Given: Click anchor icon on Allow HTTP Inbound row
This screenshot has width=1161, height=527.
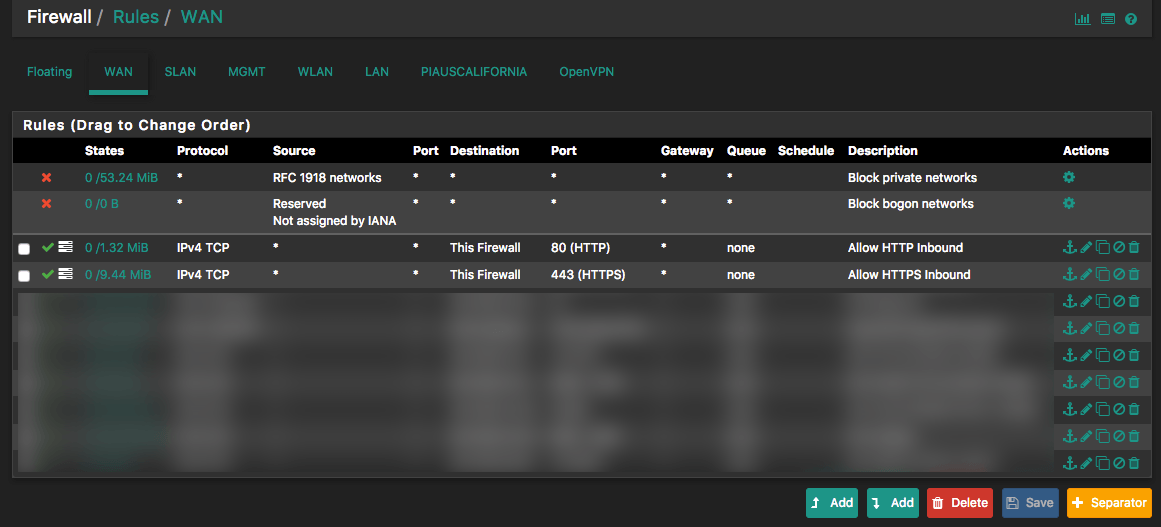Looking at the screenshot, I should pyautogui.click(x=1070, y=248).
